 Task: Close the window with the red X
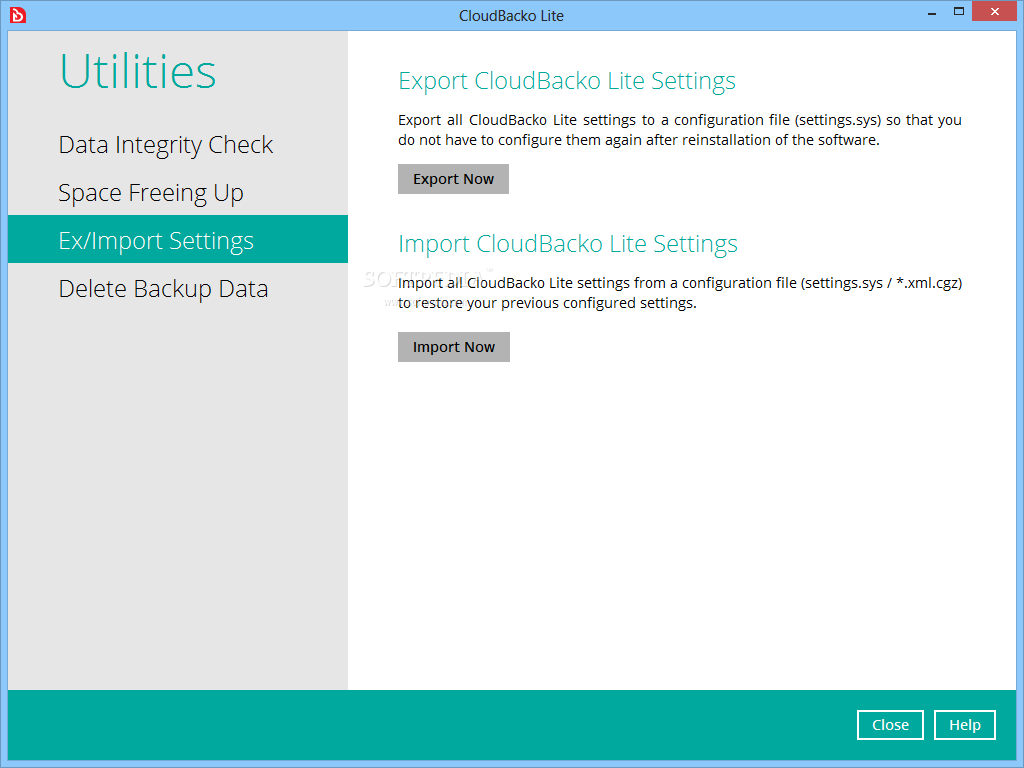(995, 12)
